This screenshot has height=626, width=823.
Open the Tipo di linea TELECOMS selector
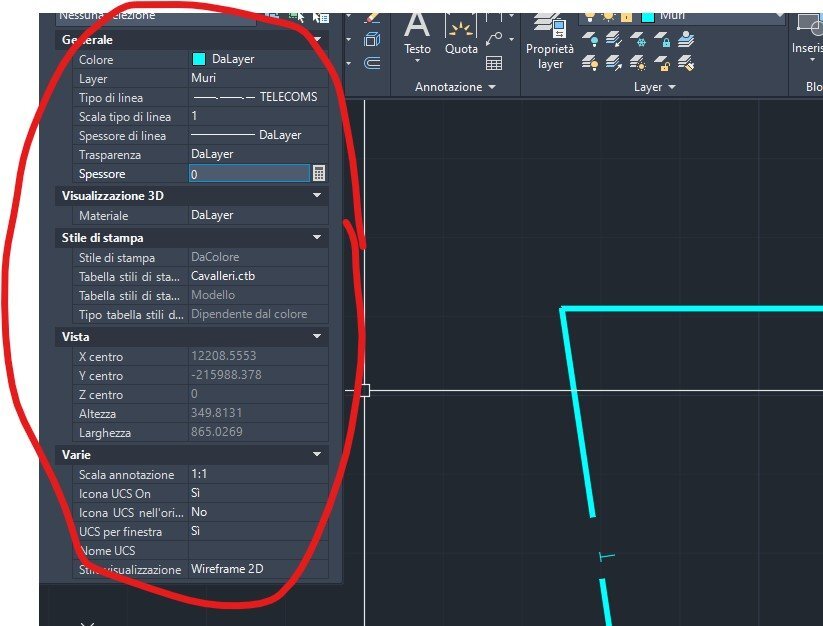click(258, 97)
